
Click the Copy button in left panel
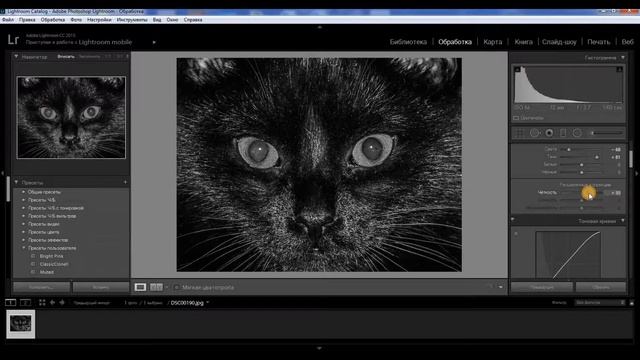(x=41, y=287)
